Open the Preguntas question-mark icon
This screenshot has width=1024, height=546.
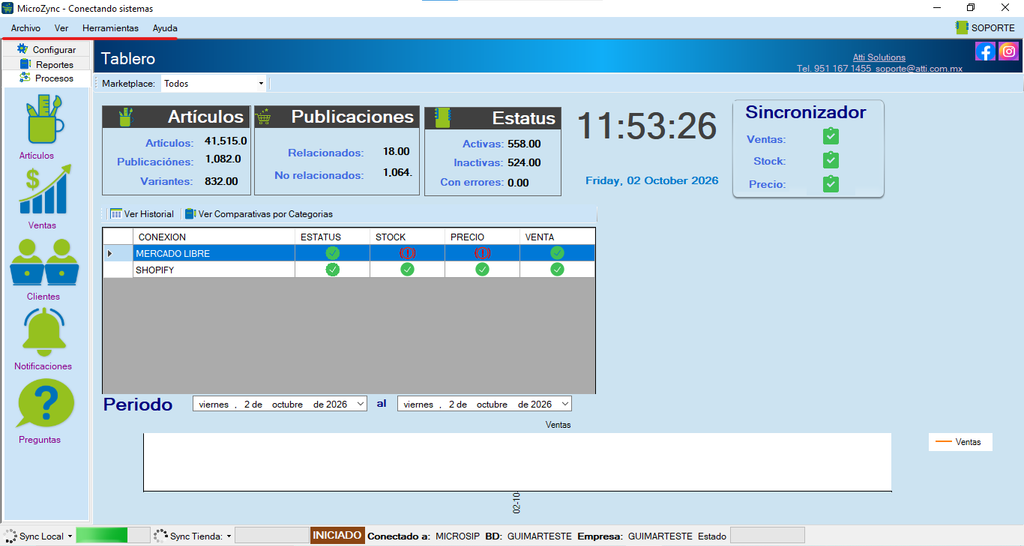point(46,404)
